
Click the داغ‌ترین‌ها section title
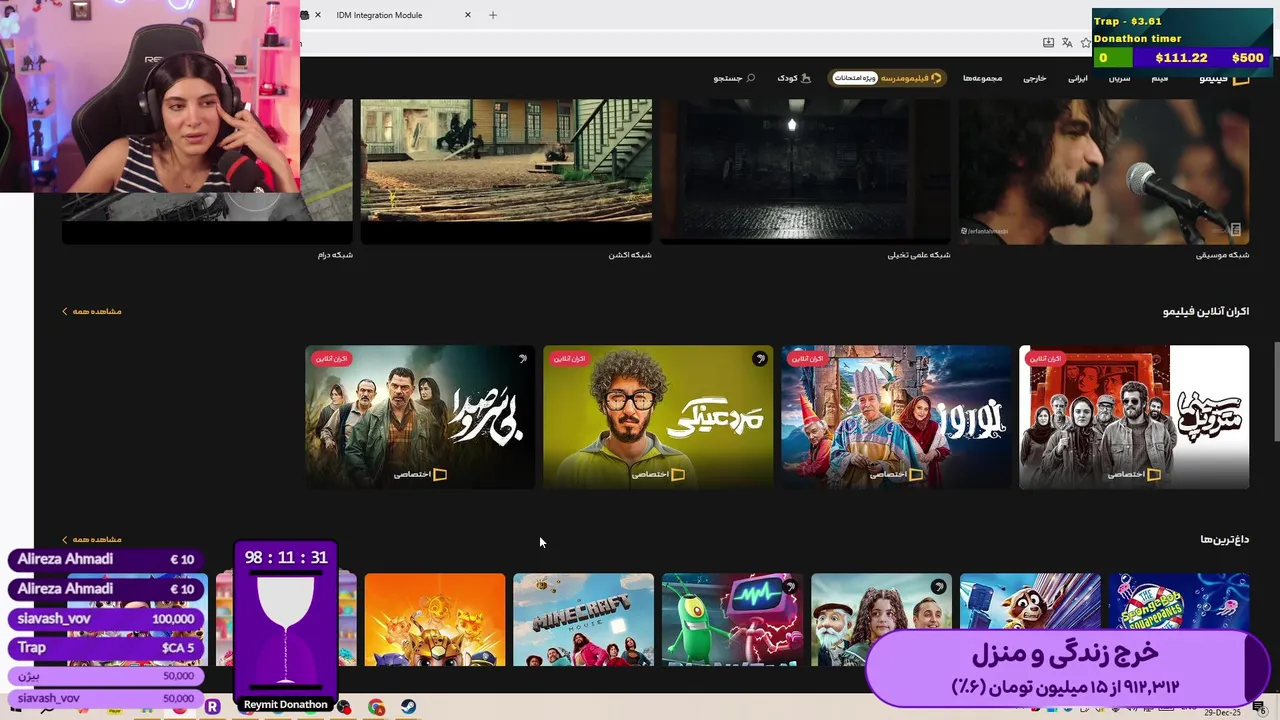[1225, 539]
